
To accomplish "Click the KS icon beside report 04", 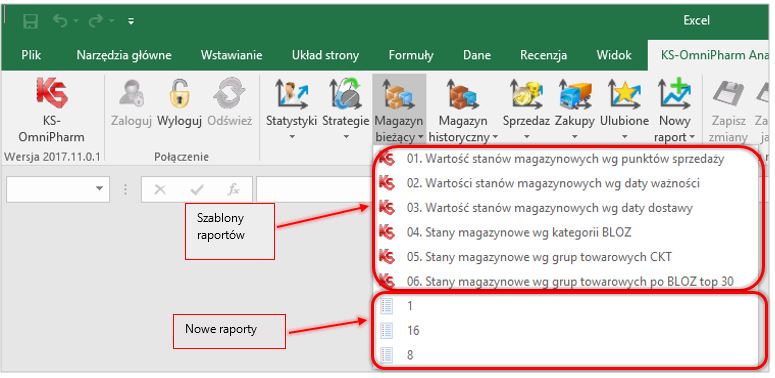I will [x=387, y=232].
